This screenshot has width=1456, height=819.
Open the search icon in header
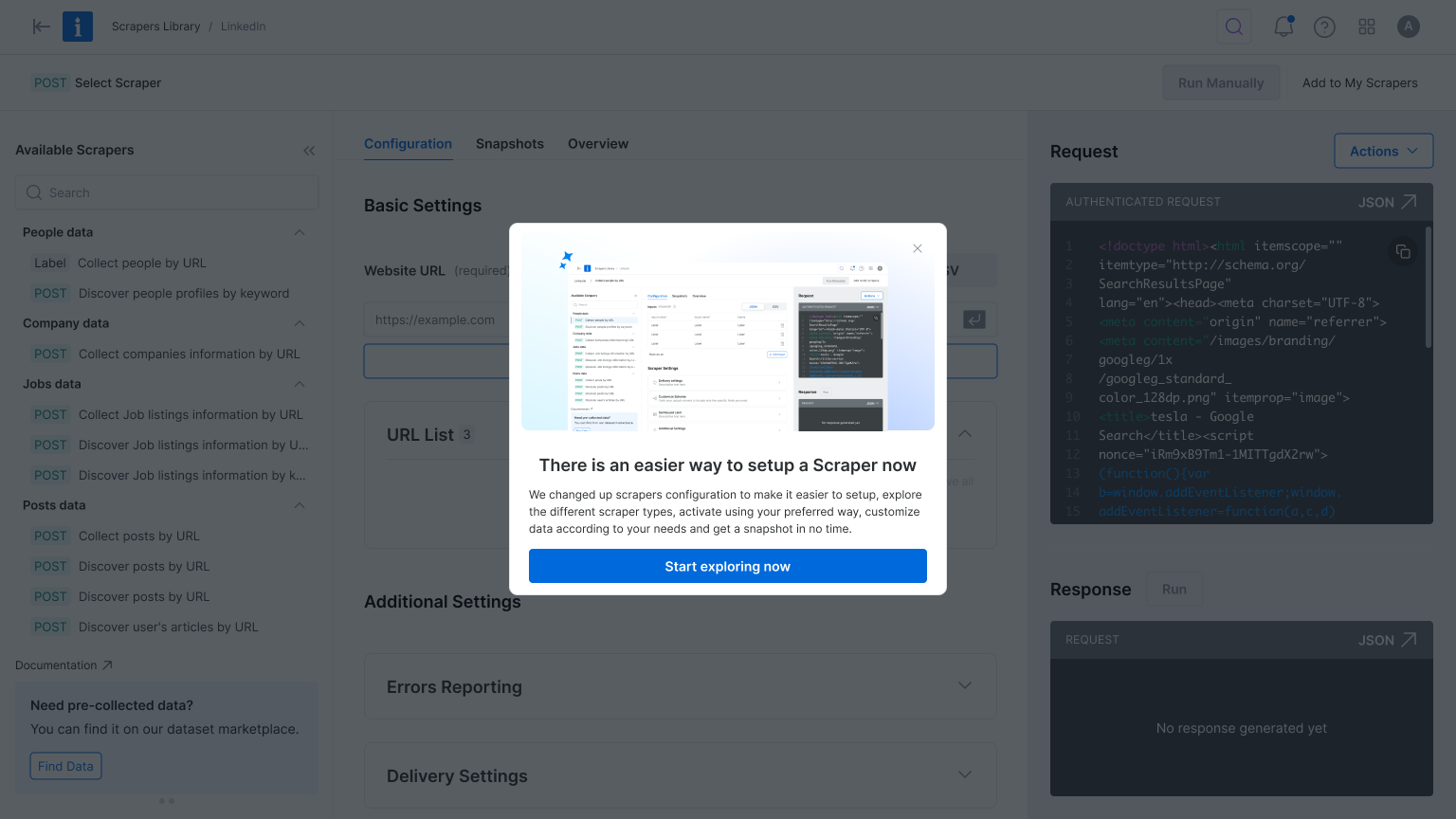(x=1233, y=27)
